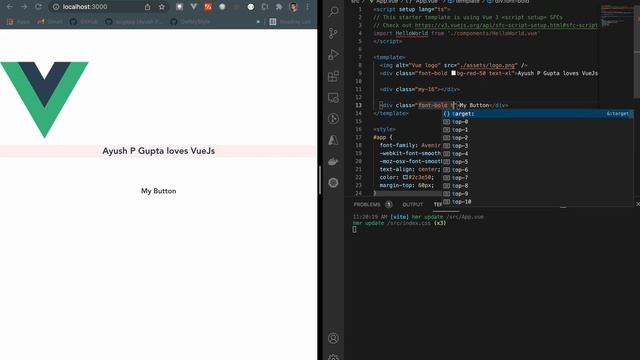Click the Vue logo image on the page

44,100
